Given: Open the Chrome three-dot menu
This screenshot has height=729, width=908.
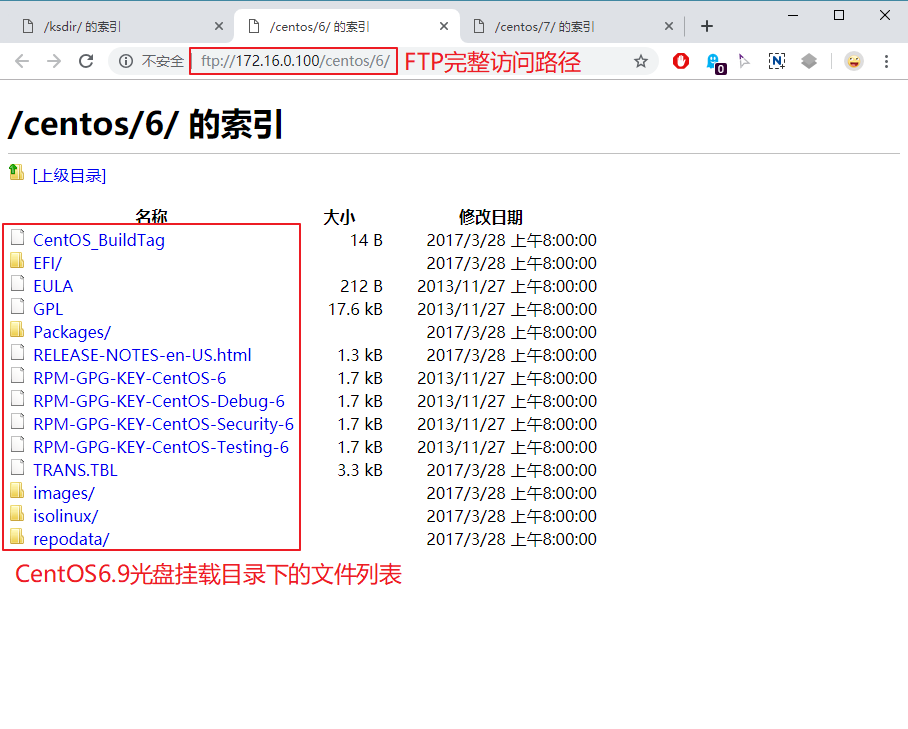Looking at the screenshot, I should (x=886, y=61).
